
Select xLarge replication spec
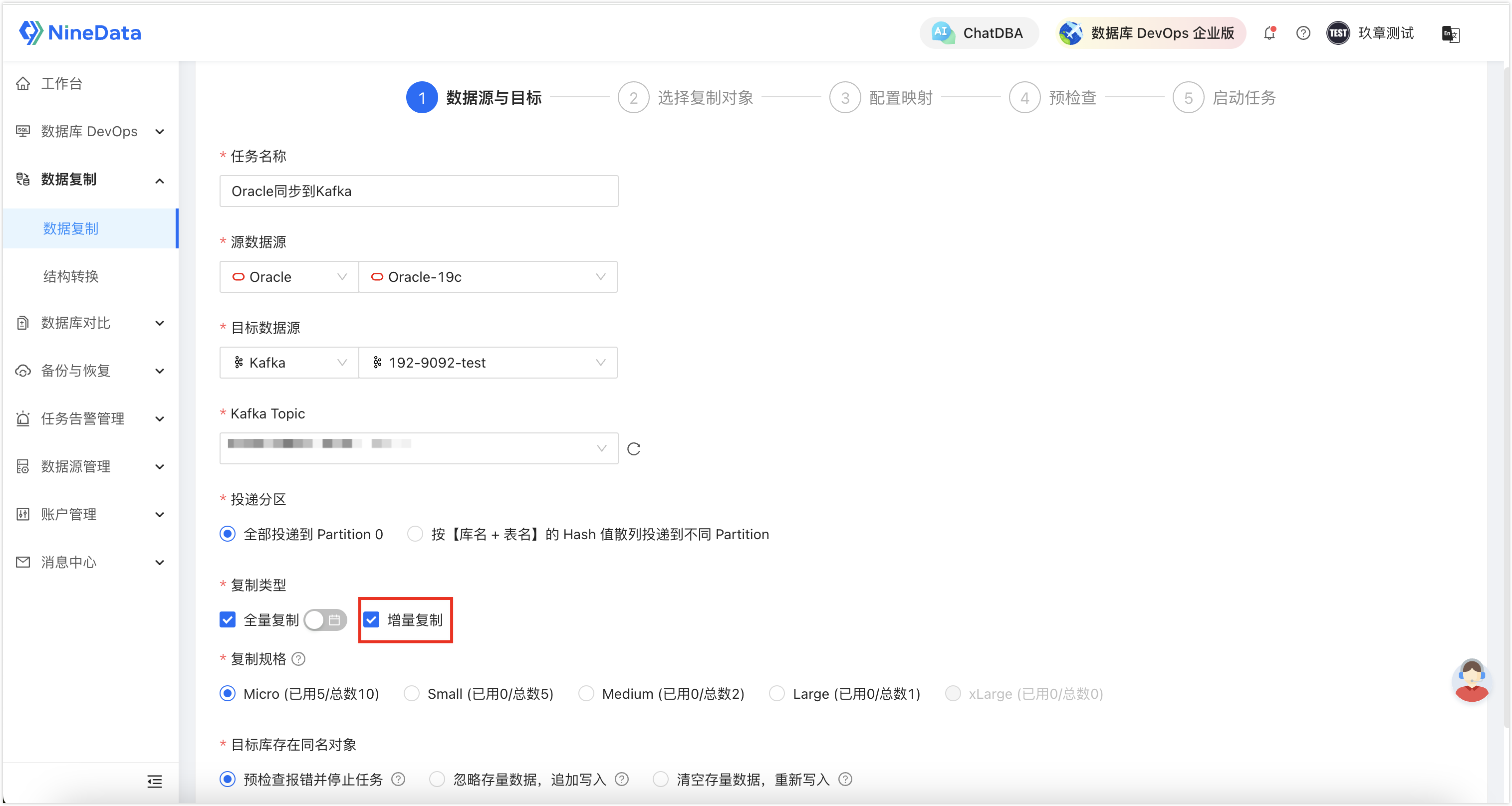[x=953, y=693]
